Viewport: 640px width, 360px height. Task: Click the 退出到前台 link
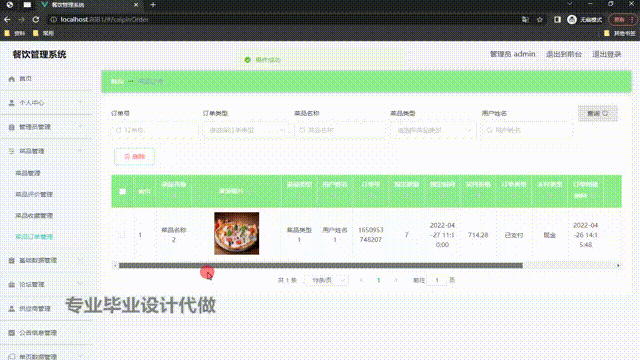(564, 54)
